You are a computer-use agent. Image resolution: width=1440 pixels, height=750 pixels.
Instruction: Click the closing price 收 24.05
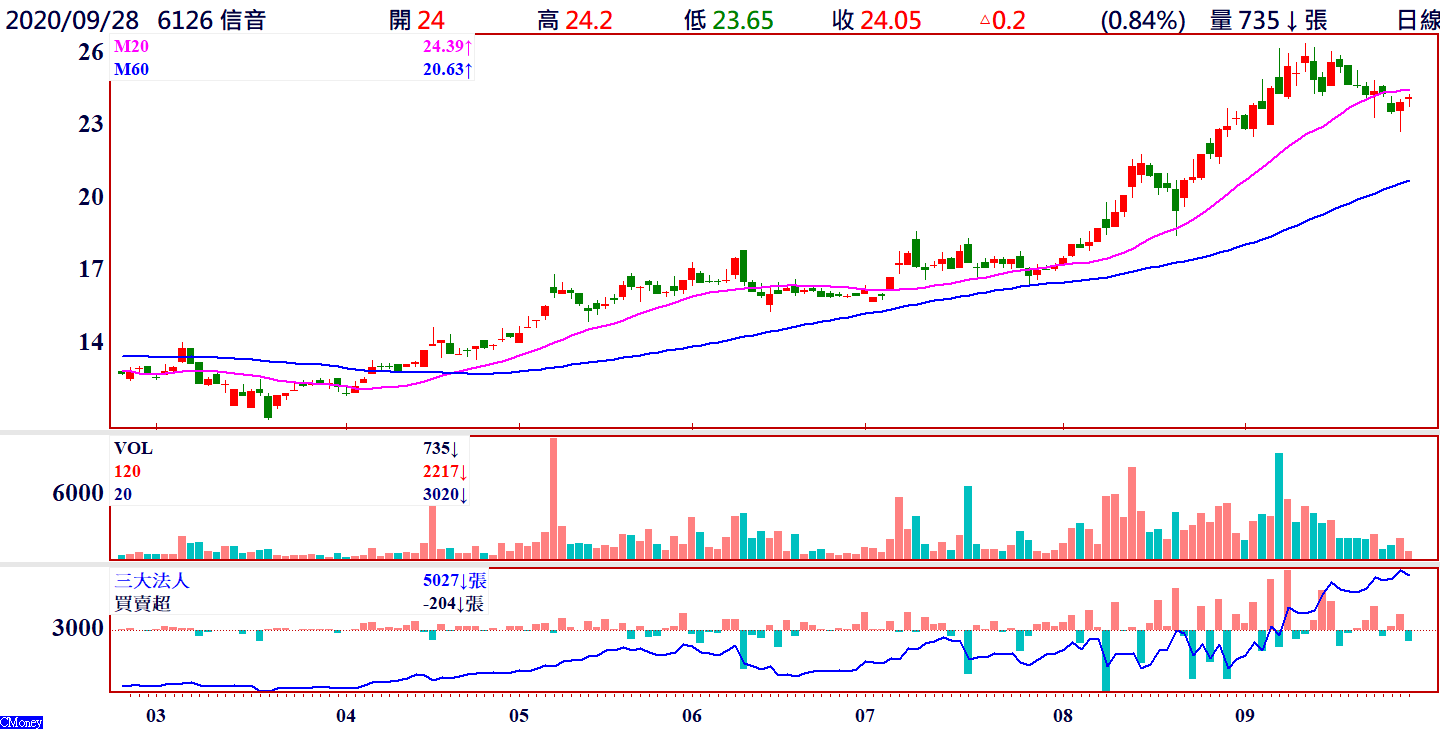click(x=876, y=20)
